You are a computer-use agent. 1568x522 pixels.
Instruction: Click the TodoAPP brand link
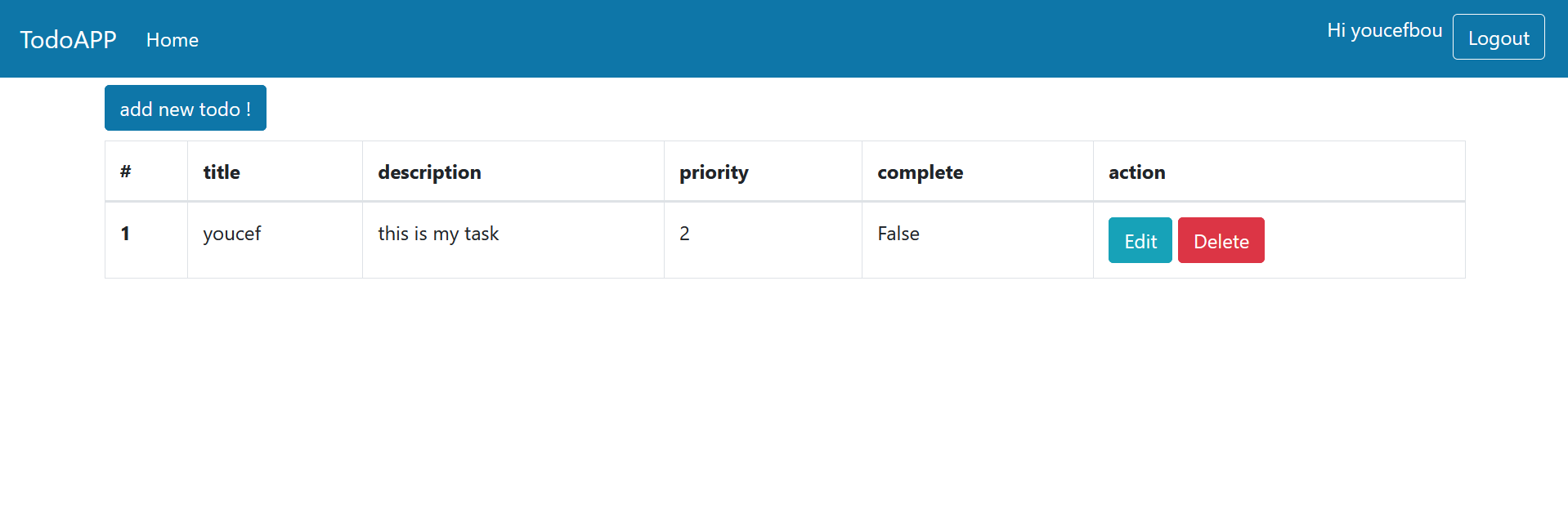68,39
